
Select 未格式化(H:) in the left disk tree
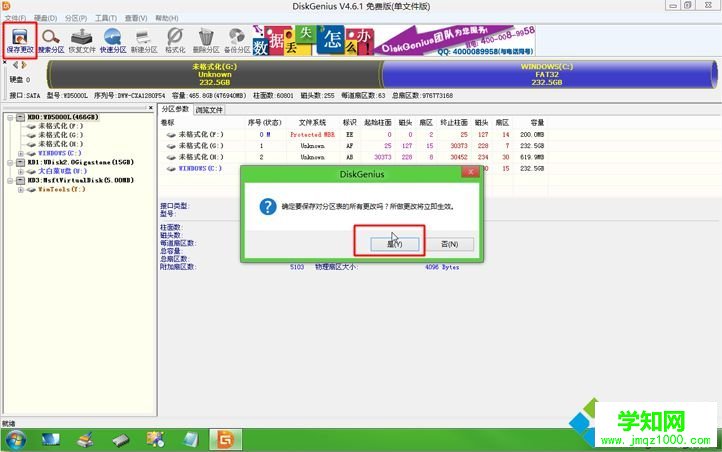coord(60,144)
